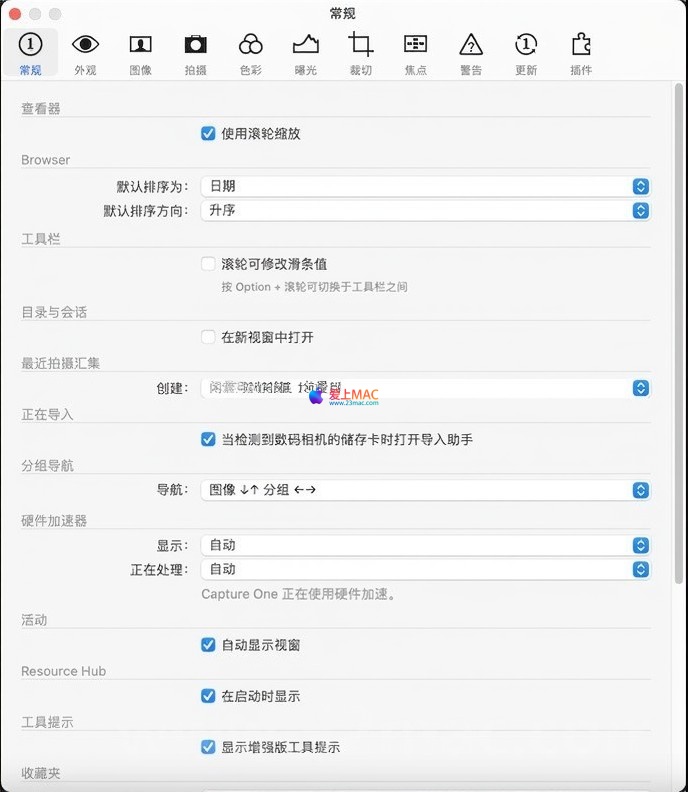Expand the 正在处理 hardware acceleration dropdown

tap(425, 569)
